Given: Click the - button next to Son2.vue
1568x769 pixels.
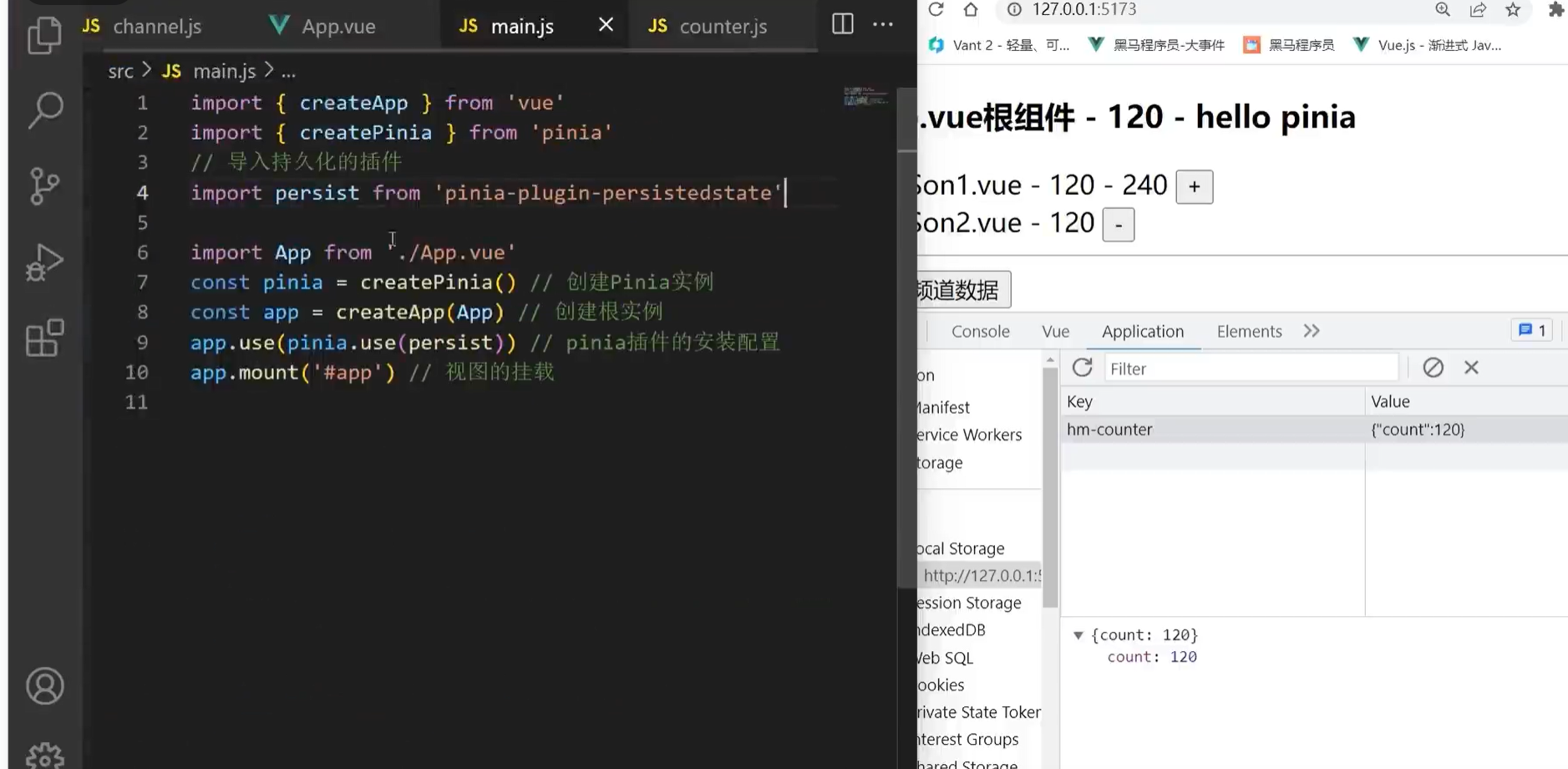Looking at the screenshot, I should click(x=1118, y=224).
